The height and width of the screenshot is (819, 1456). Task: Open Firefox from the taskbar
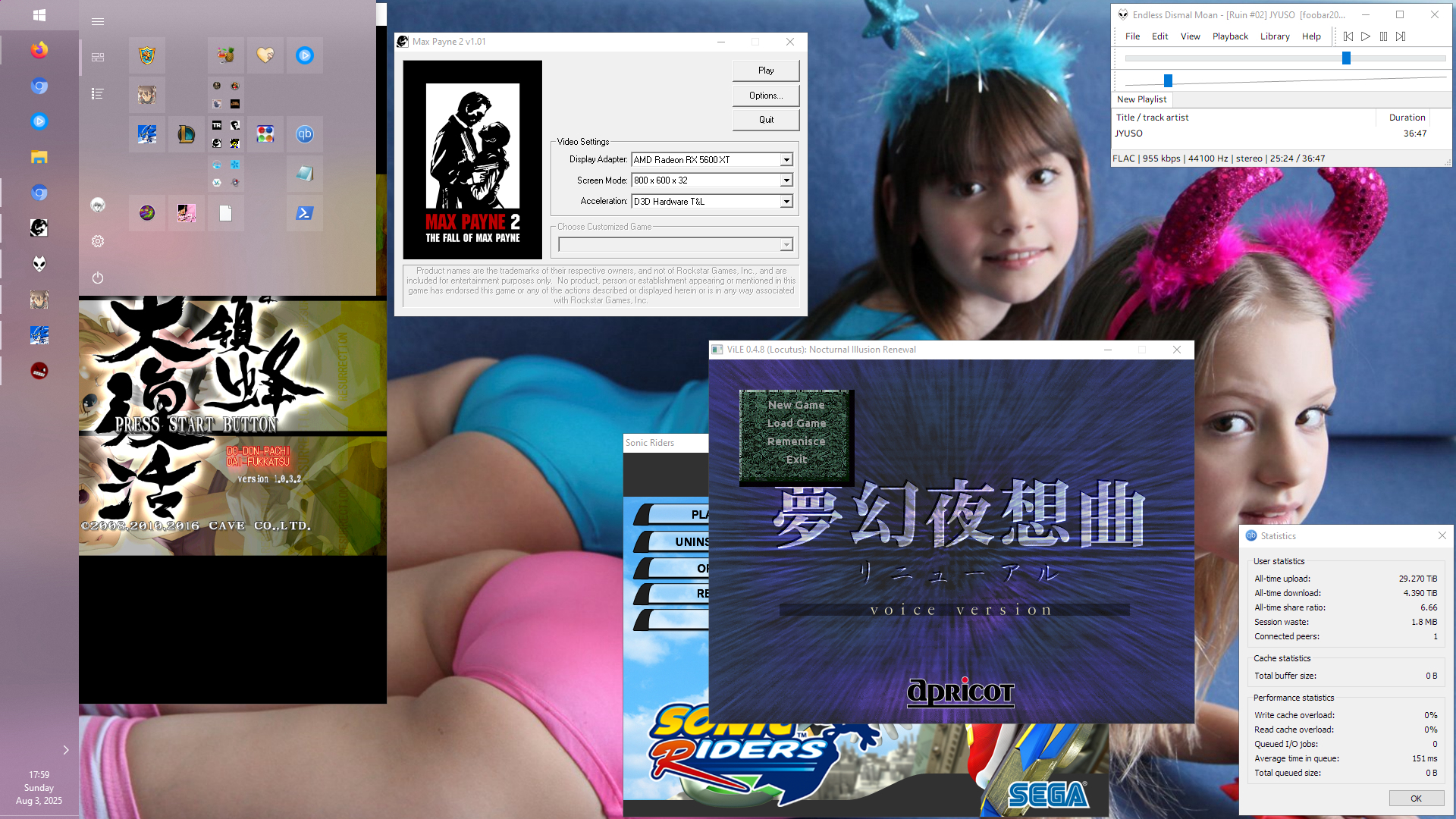tap(39, 50)
